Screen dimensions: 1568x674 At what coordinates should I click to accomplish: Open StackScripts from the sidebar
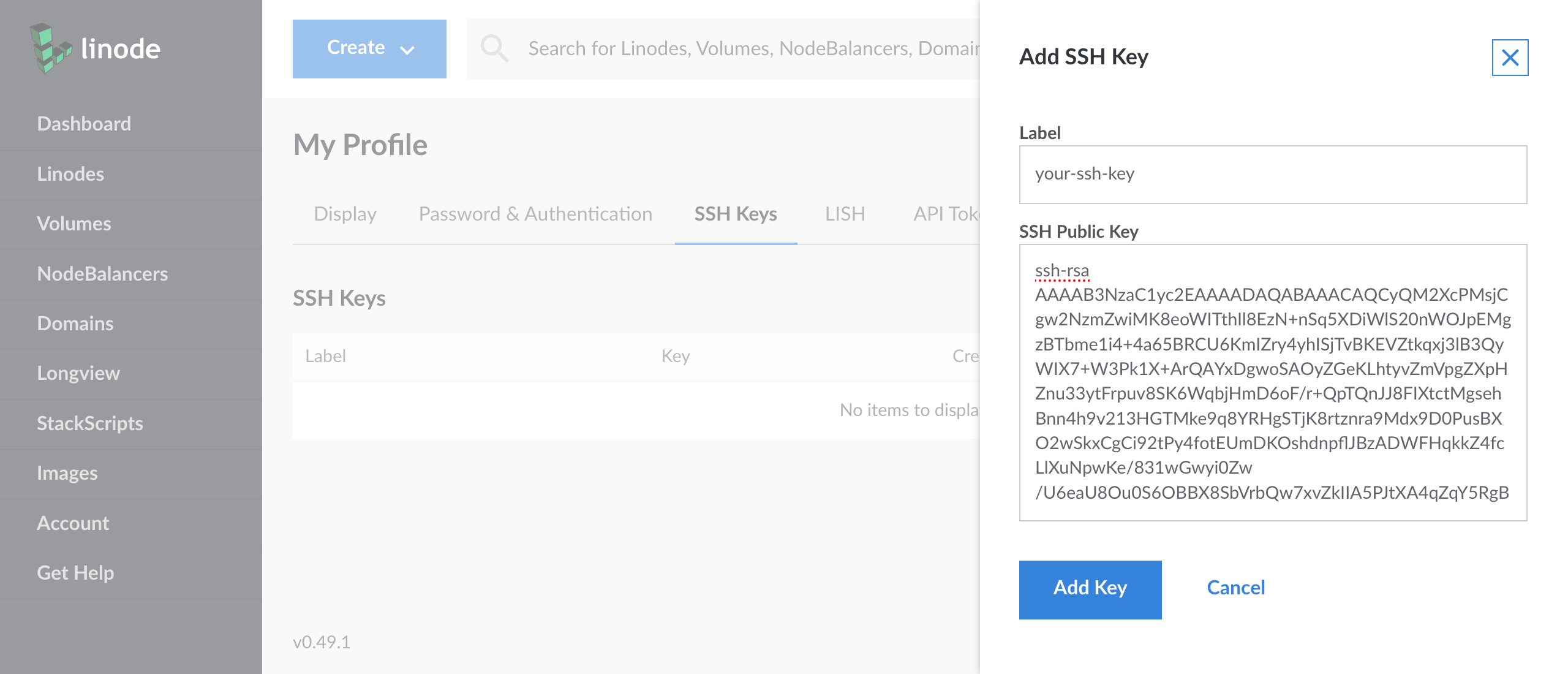pyautogui.click(x=90, y=423)
